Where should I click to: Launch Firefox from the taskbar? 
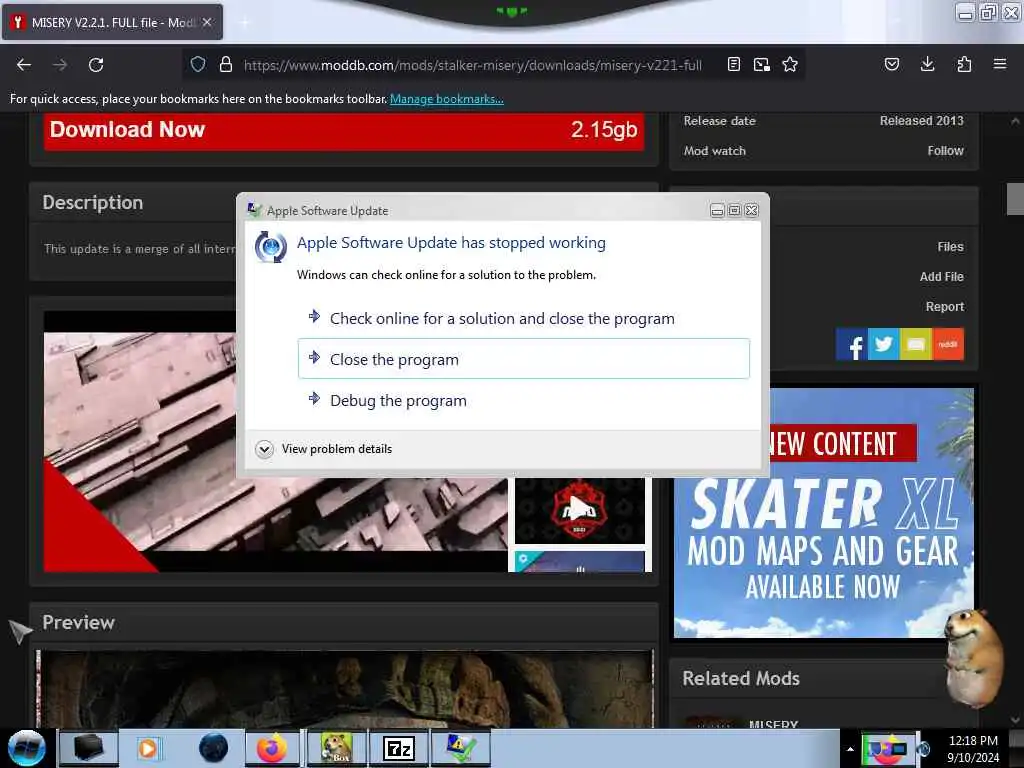(x=272, y=748)
